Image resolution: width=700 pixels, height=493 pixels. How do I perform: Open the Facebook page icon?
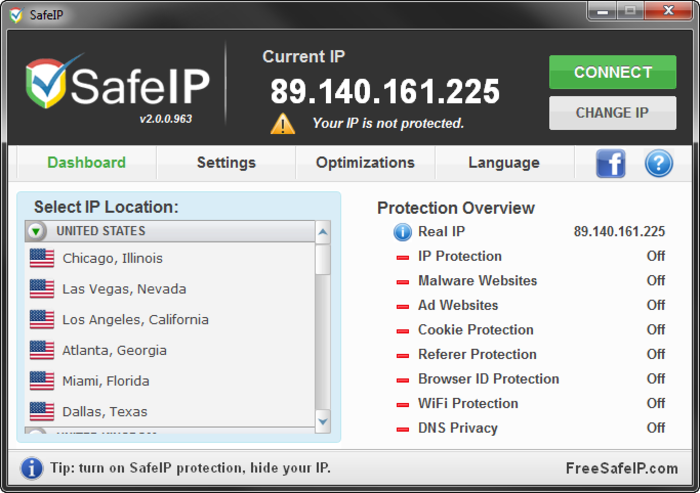click(611, 163)
